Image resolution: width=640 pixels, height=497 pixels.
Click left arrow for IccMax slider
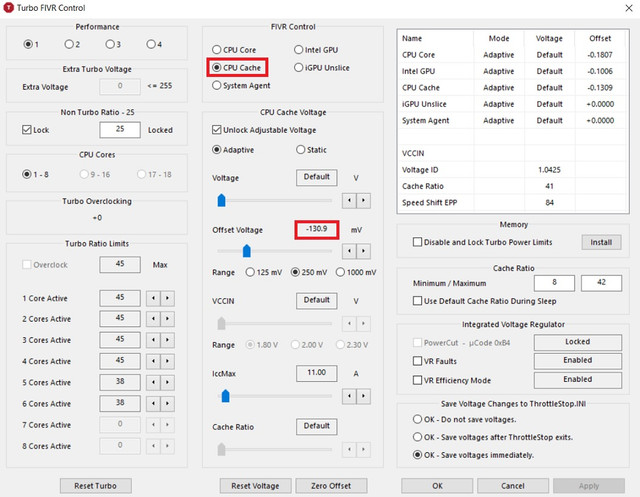[x=349, y=396]
